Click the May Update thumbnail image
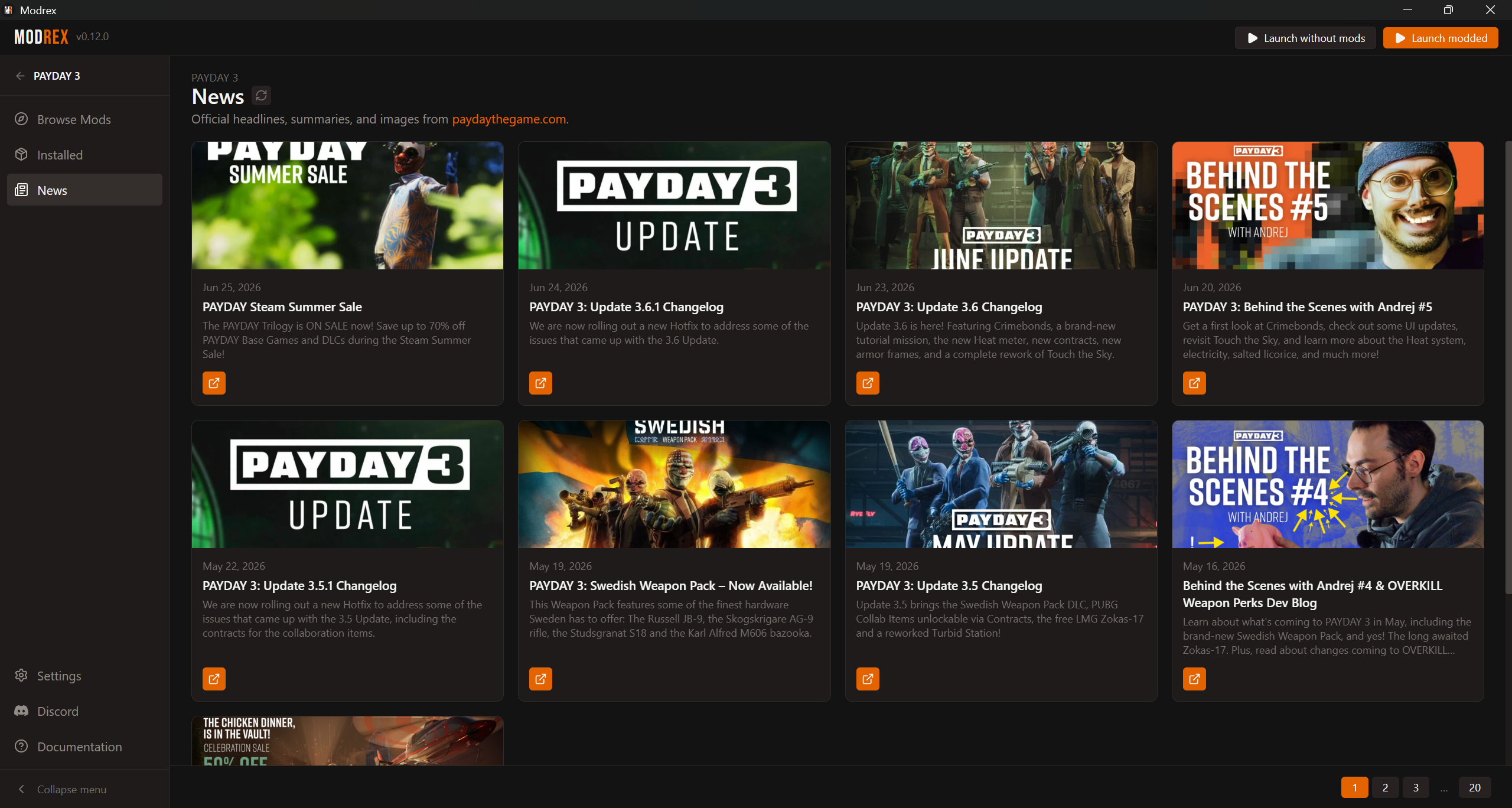The width and height of the screenshot is (1512, 808). [1001, 484]
